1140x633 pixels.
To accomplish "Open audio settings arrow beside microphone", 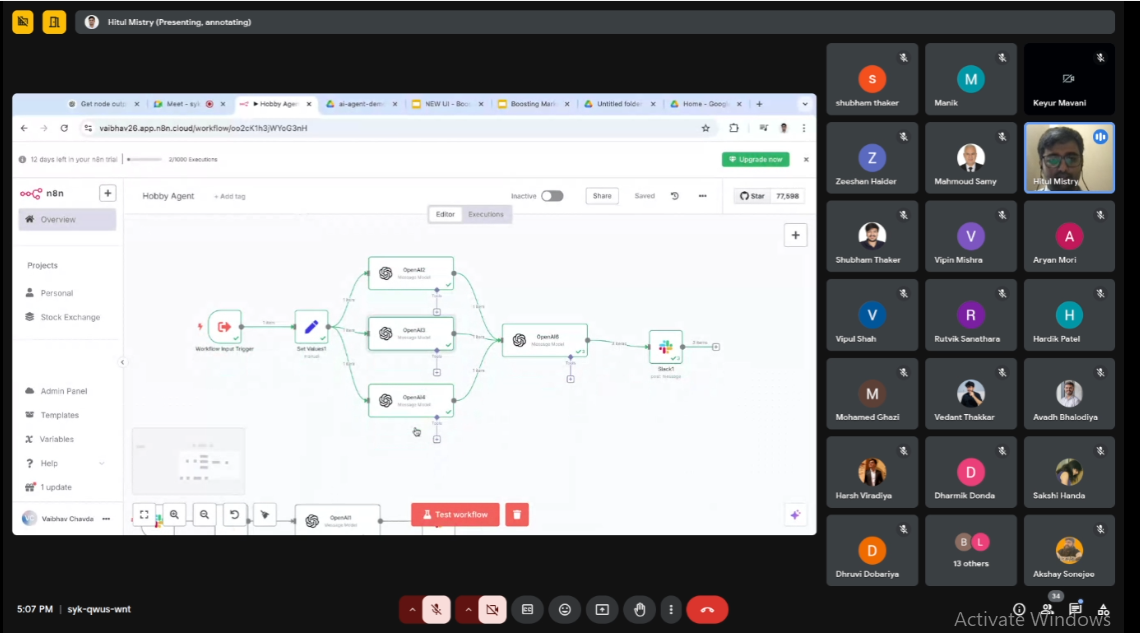I will (x=411, y=609).
